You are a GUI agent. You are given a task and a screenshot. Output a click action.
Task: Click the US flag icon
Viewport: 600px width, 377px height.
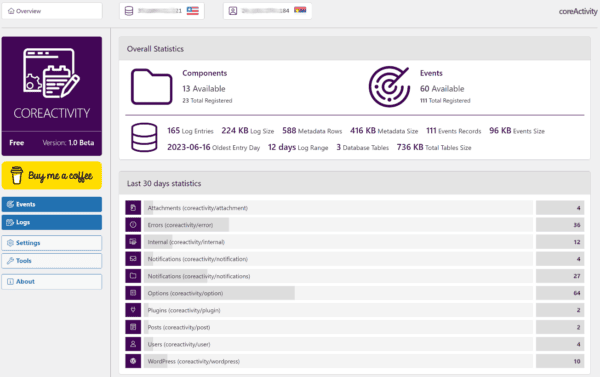192,11
